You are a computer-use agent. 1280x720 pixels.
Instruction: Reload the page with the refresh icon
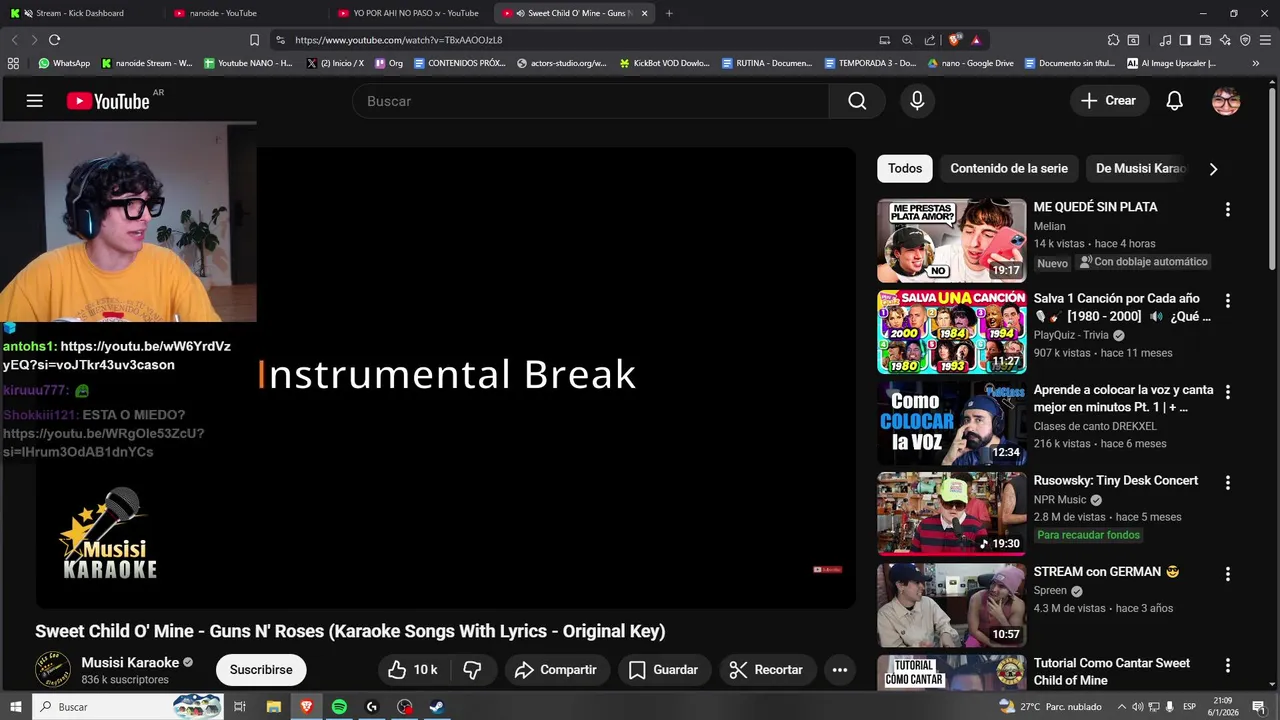(x=54, y=40)
